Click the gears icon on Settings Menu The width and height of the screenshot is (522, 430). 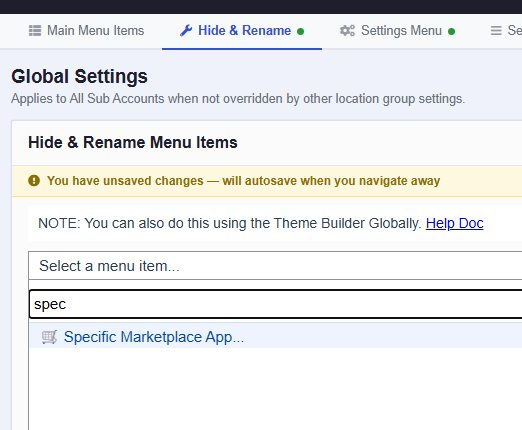tap(347, 31)
